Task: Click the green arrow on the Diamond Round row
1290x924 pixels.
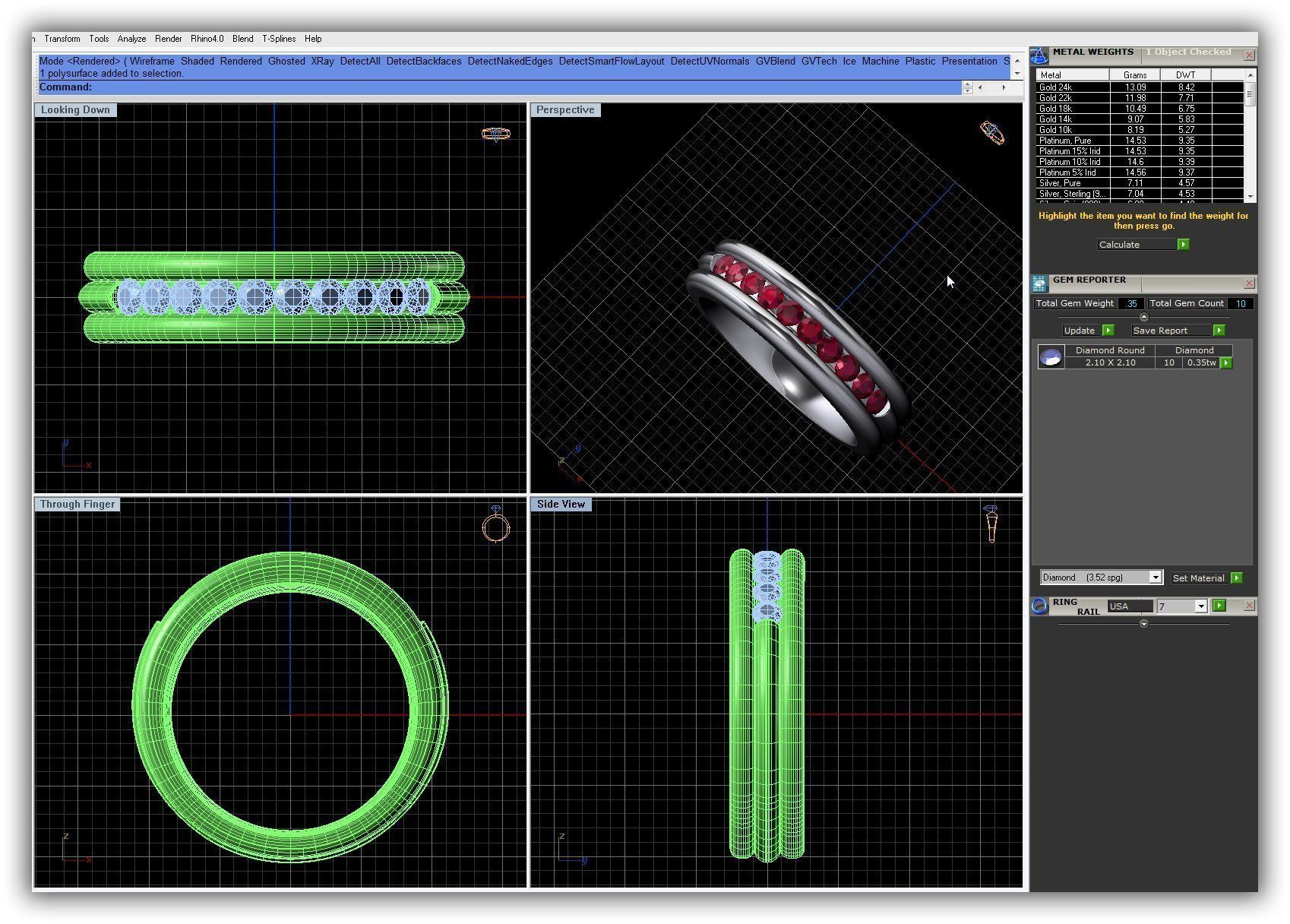Action: 1225,363
